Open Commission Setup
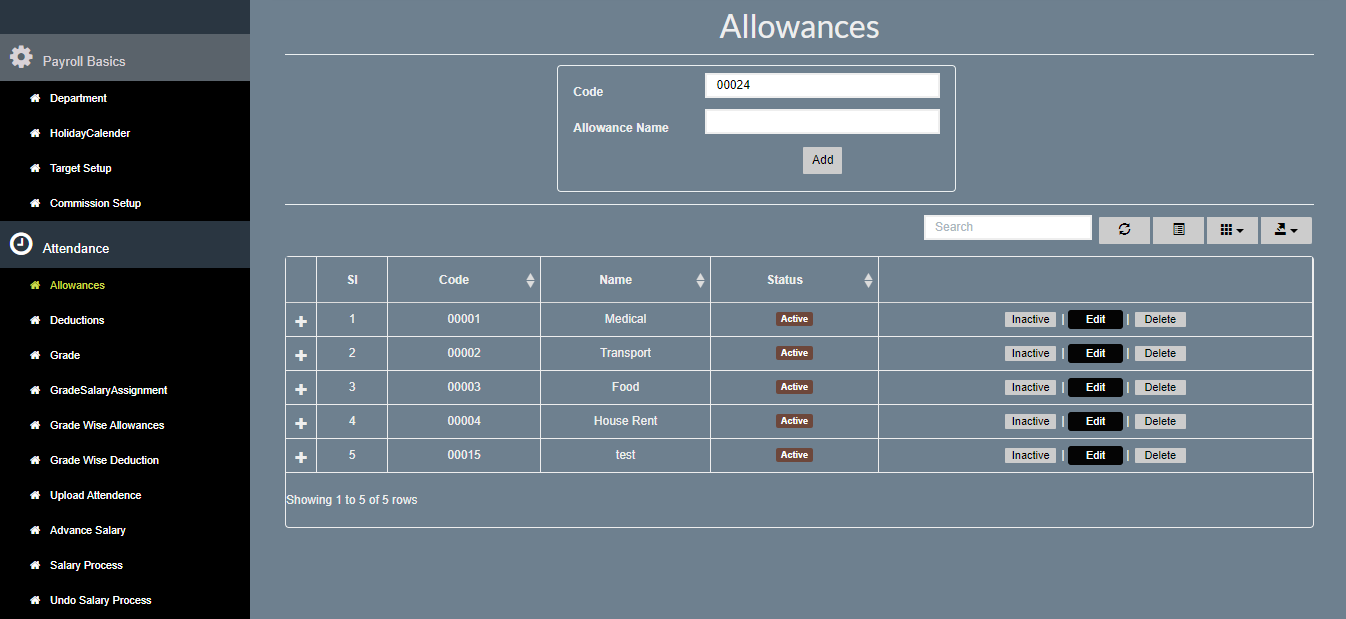The width and height of the screenshot is (1346, 619). coord(95,203)
